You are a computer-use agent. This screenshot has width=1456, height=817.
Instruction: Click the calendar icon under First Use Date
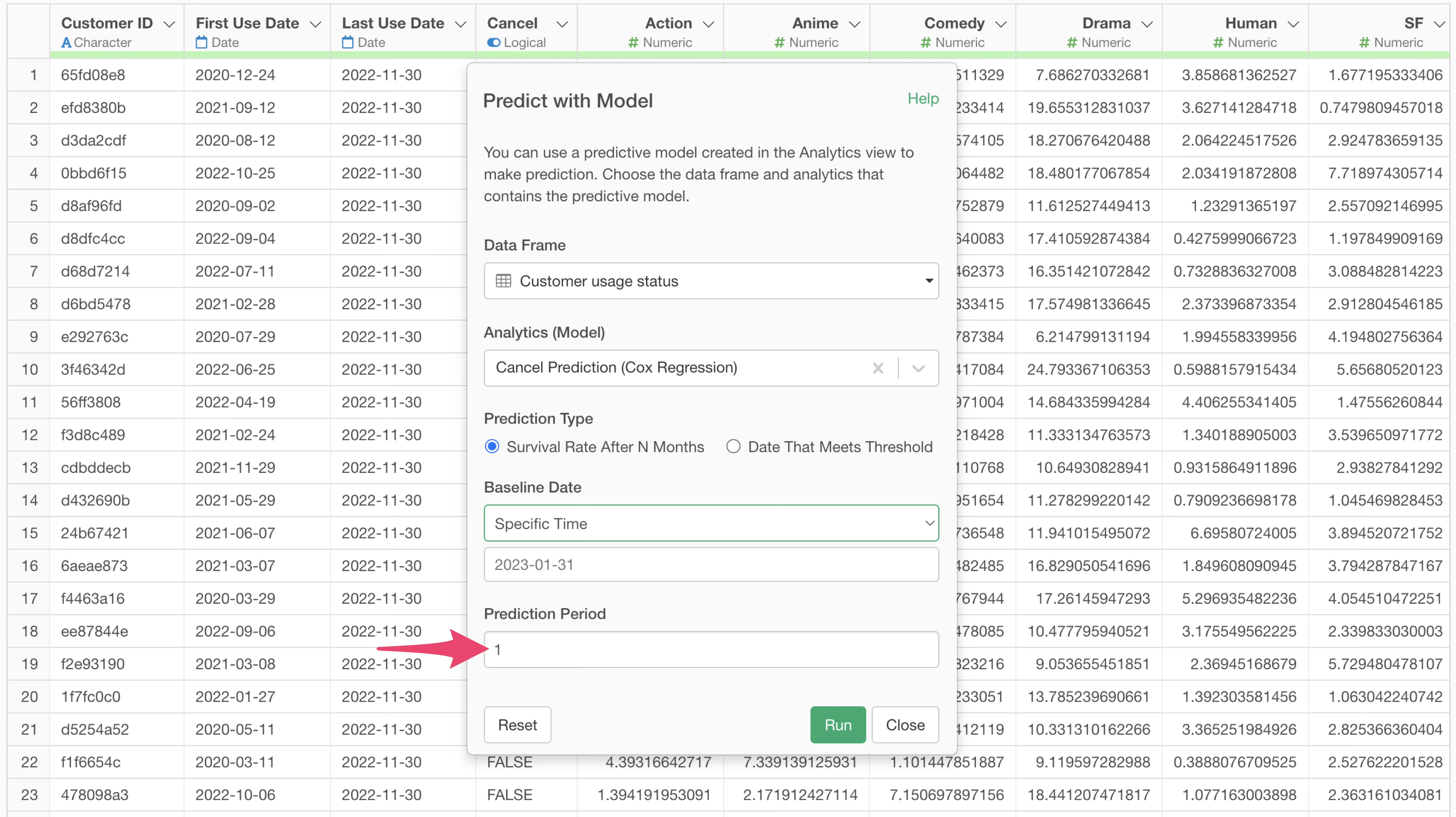point(201,42)
